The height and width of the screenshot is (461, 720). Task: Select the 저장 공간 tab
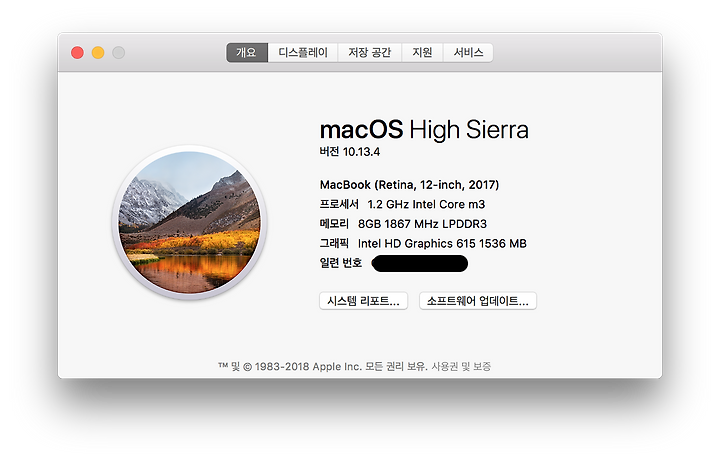pyautogui.click(x=370, y=52)
